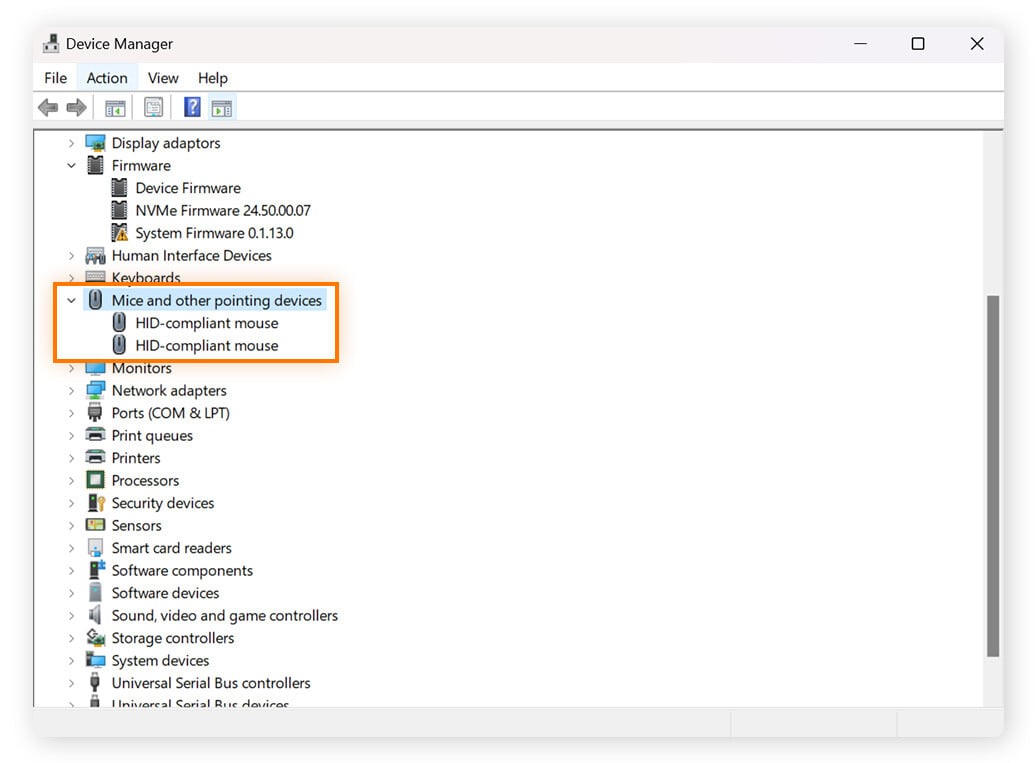Viewport: 1035px width, 763px height.
Task: Open the View menu
Action: [x=163, y=78]
